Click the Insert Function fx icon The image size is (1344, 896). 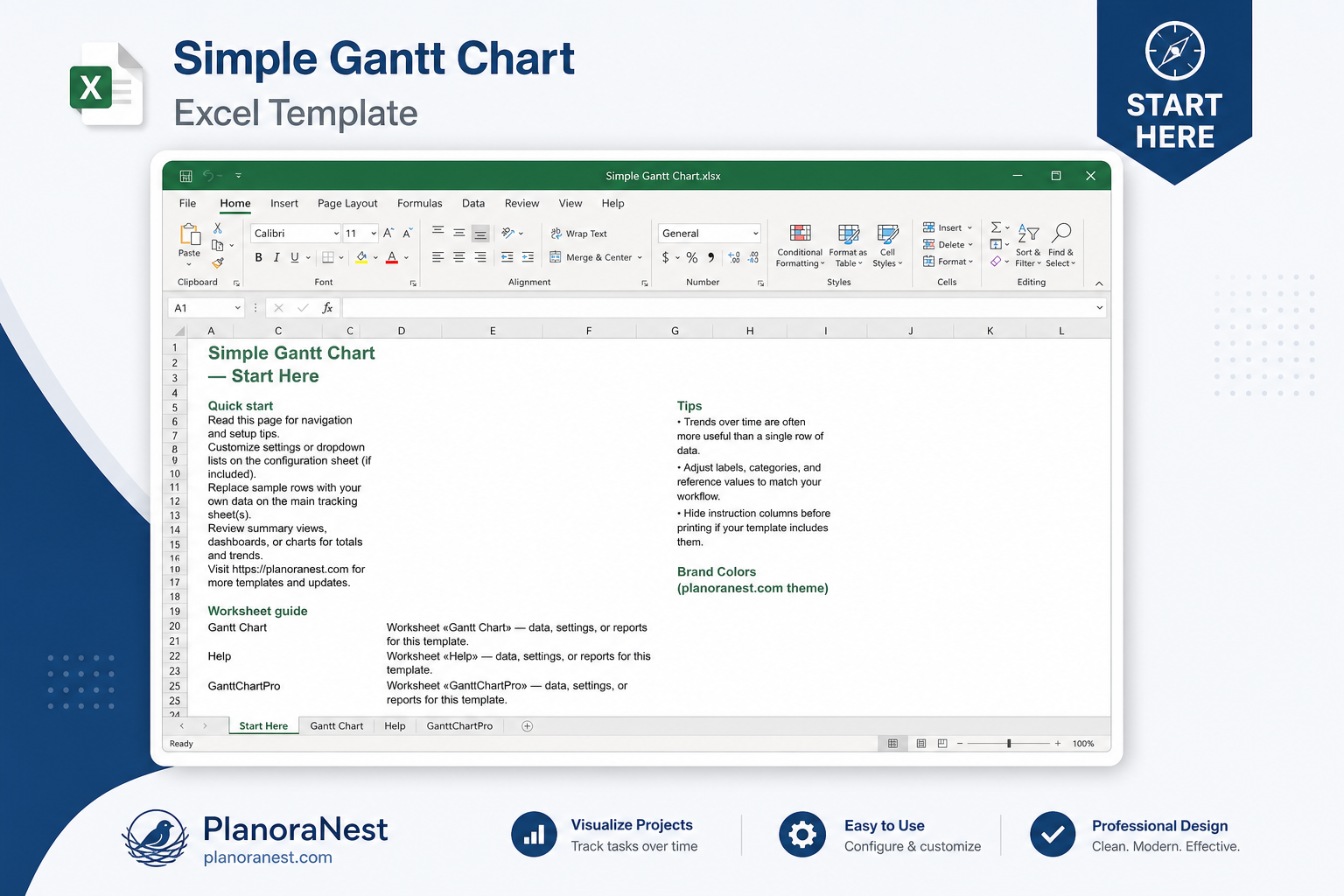coord(327,308)
